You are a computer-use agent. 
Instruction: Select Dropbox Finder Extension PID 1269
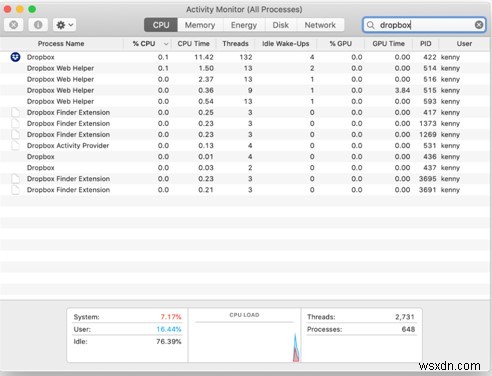pyautogui.click(x=245, y=134)
